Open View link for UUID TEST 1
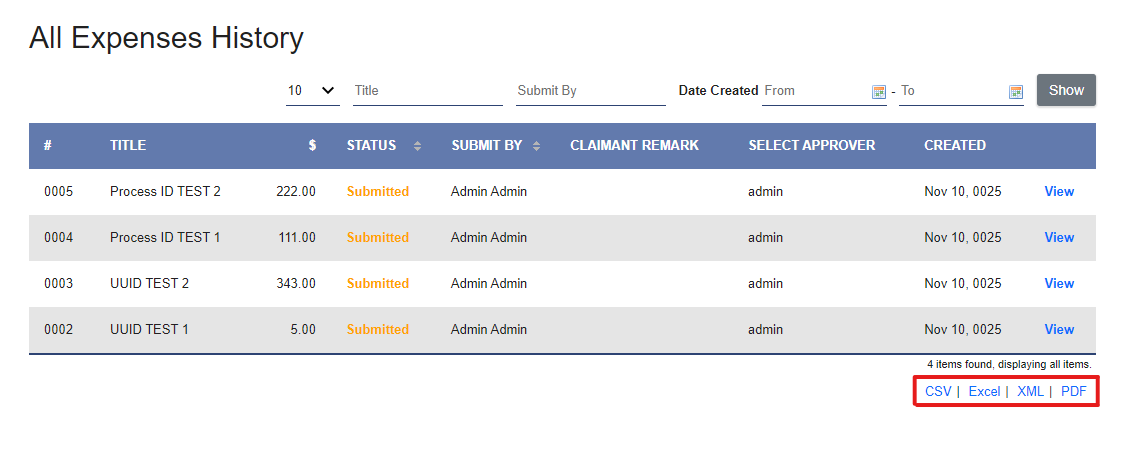 [x=1059, y=329]
